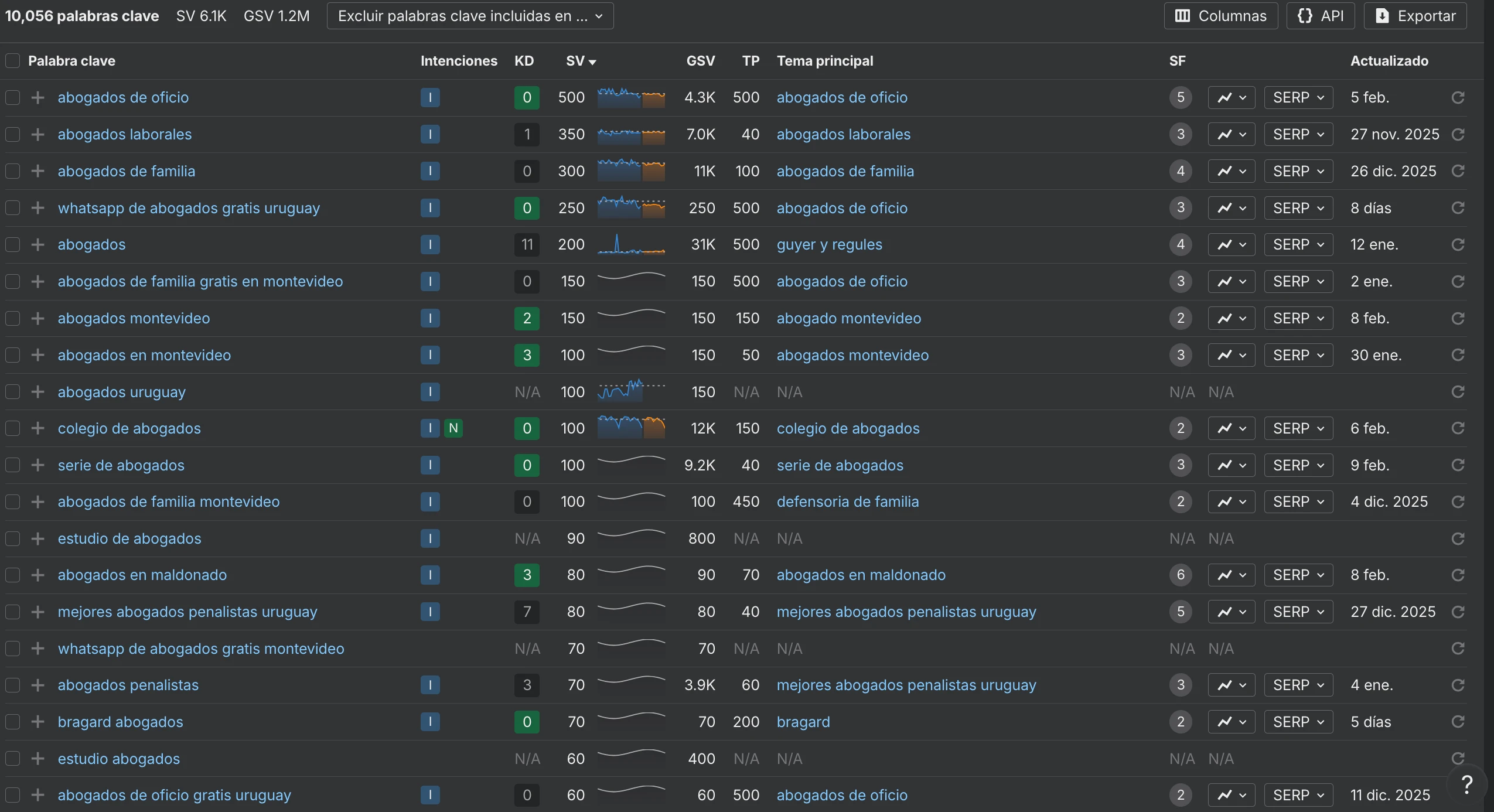
Task: Click the 'Tema principal' column header
Action: 824,61
